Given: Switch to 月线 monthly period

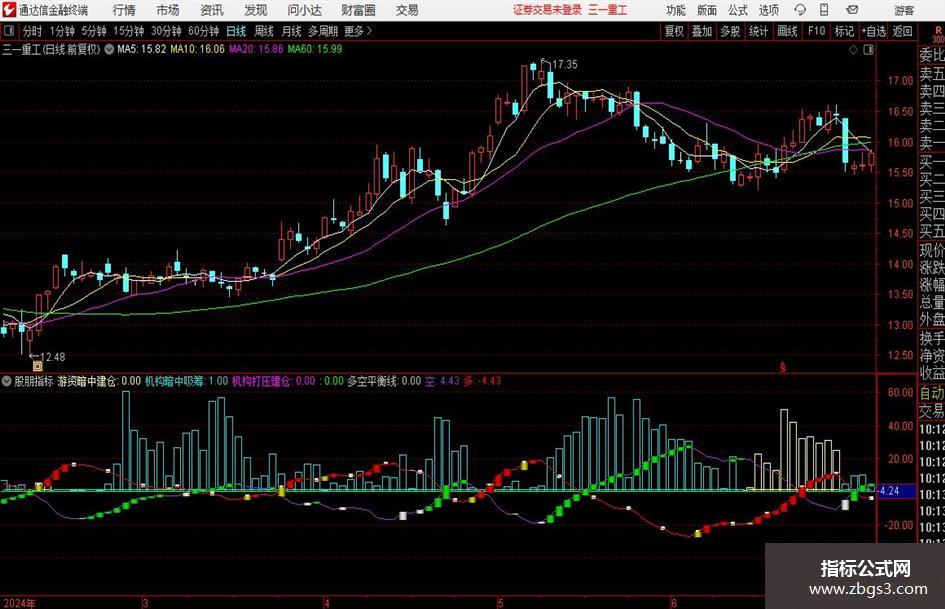Looking at the screenshot, I should 292,31.
